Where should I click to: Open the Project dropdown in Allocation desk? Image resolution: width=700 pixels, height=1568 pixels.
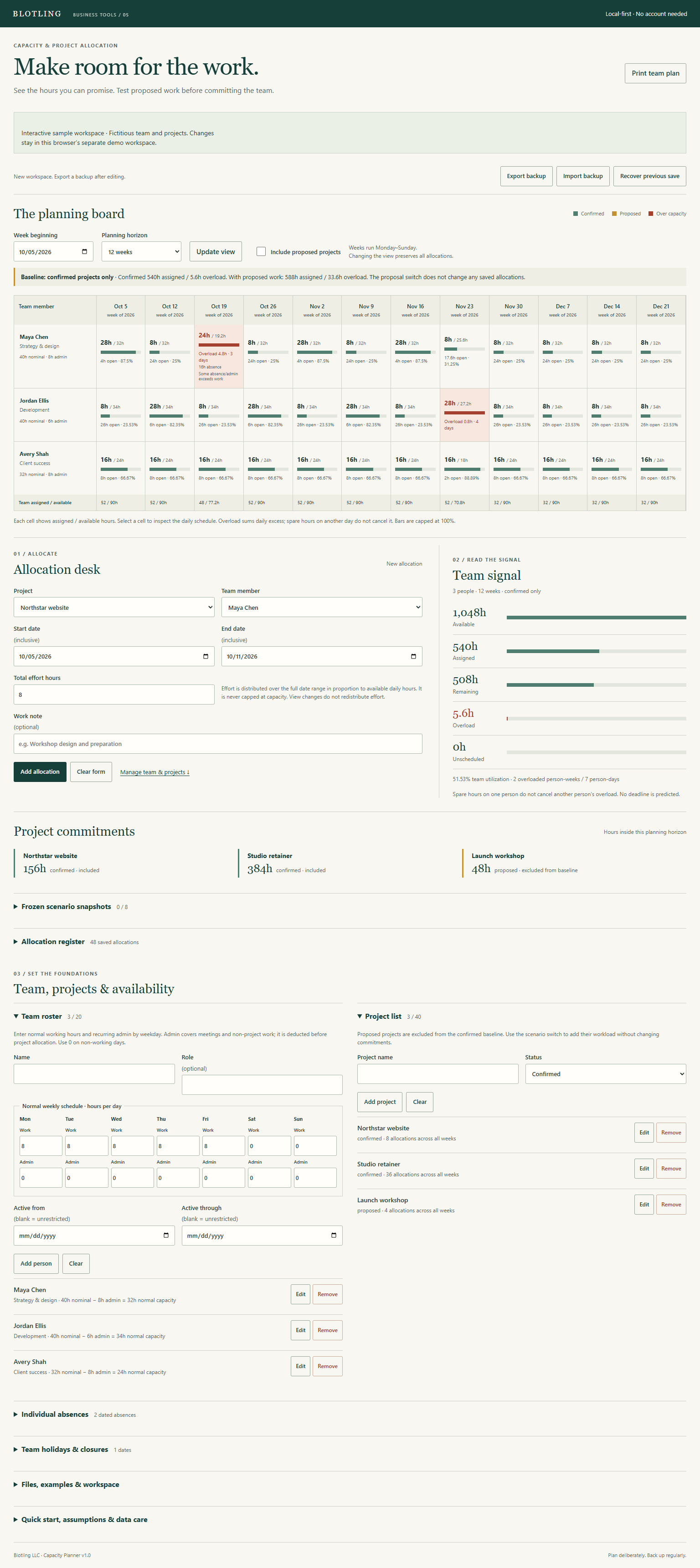[114, 608]
